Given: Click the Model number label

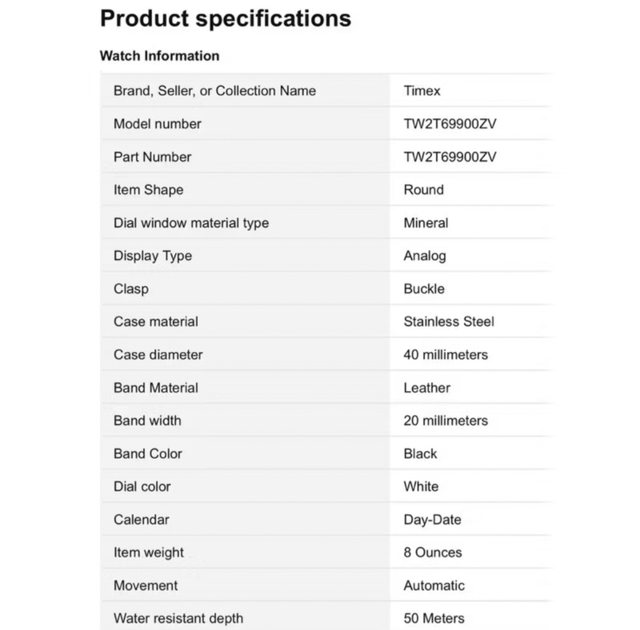Looking at the screenshot, I should (x=158, y=124).
